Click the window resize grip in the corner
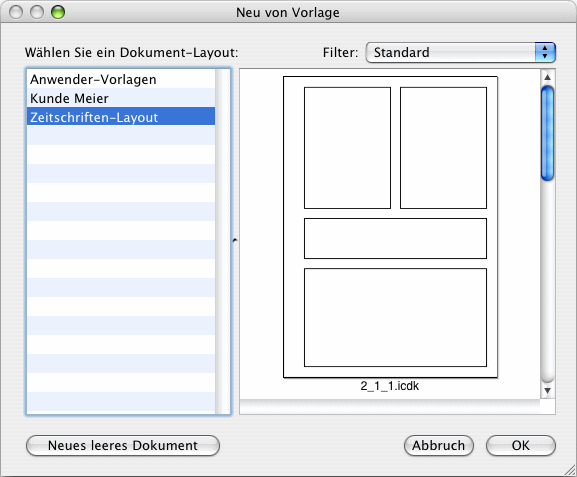 pyautogui.click(x=570, y=470)
